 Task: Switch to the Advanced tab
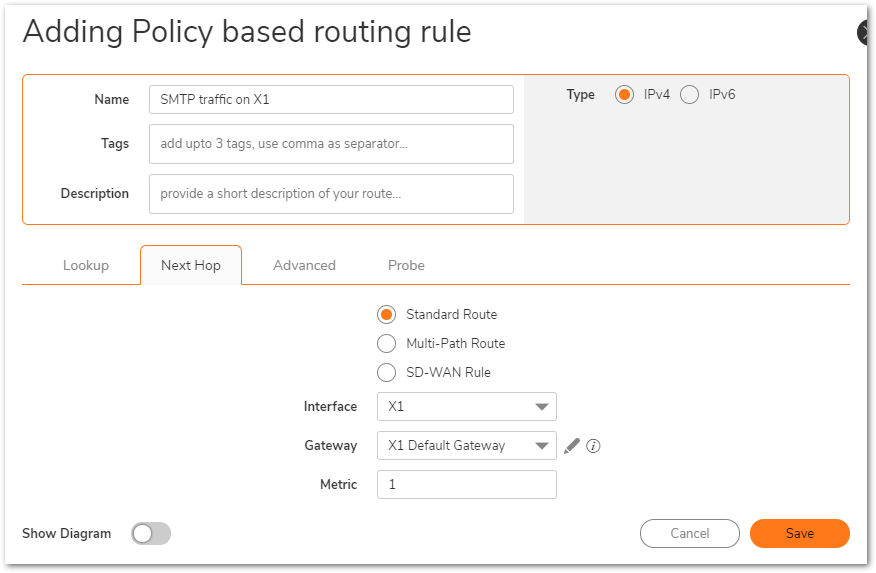(304, 265)
